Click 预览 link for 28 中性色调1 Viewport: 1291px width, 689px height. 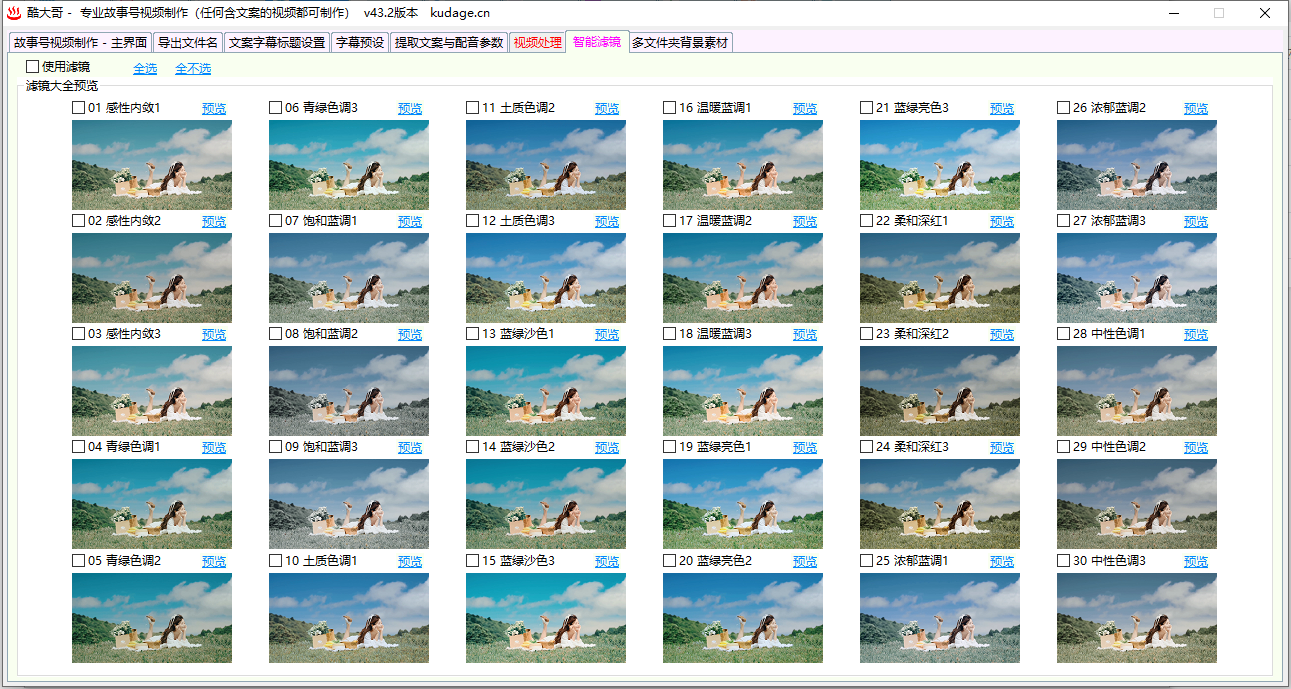coord(1196,335)
